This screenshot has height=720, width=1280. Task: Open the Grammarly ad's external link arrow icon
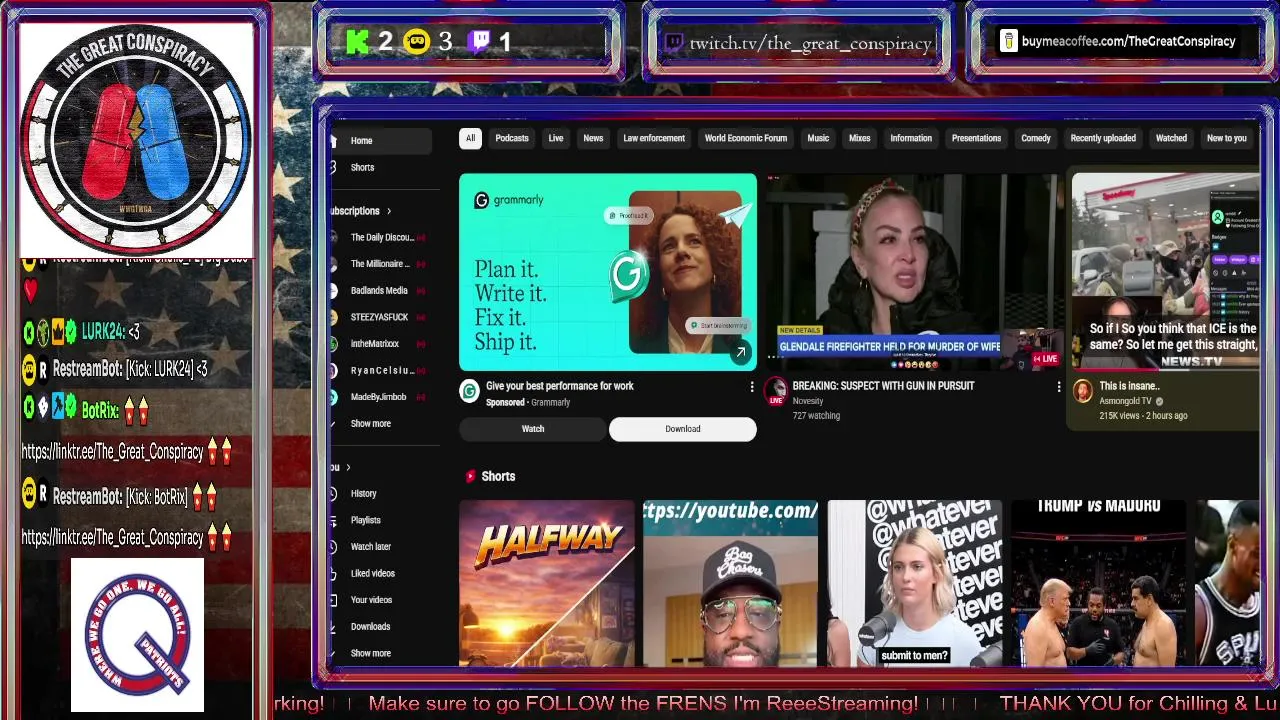(x=740, y=352)
